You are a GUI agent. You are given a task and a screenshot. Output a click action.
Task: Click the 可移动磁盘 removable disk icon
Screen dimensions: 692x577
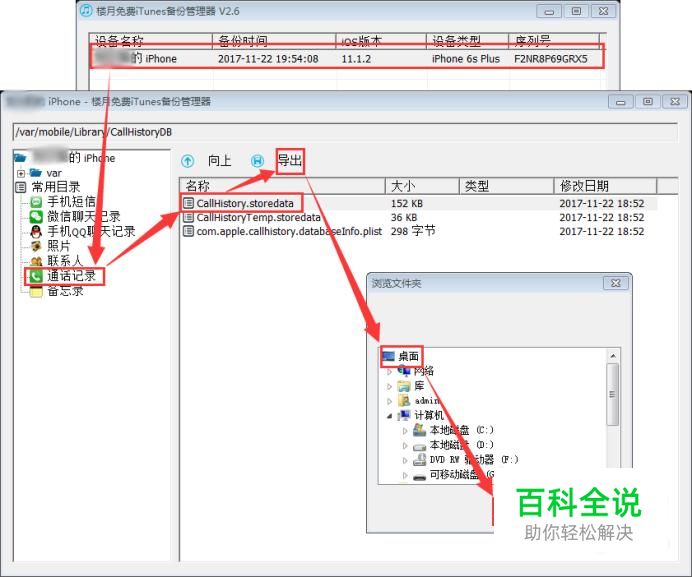click(419, 476)
